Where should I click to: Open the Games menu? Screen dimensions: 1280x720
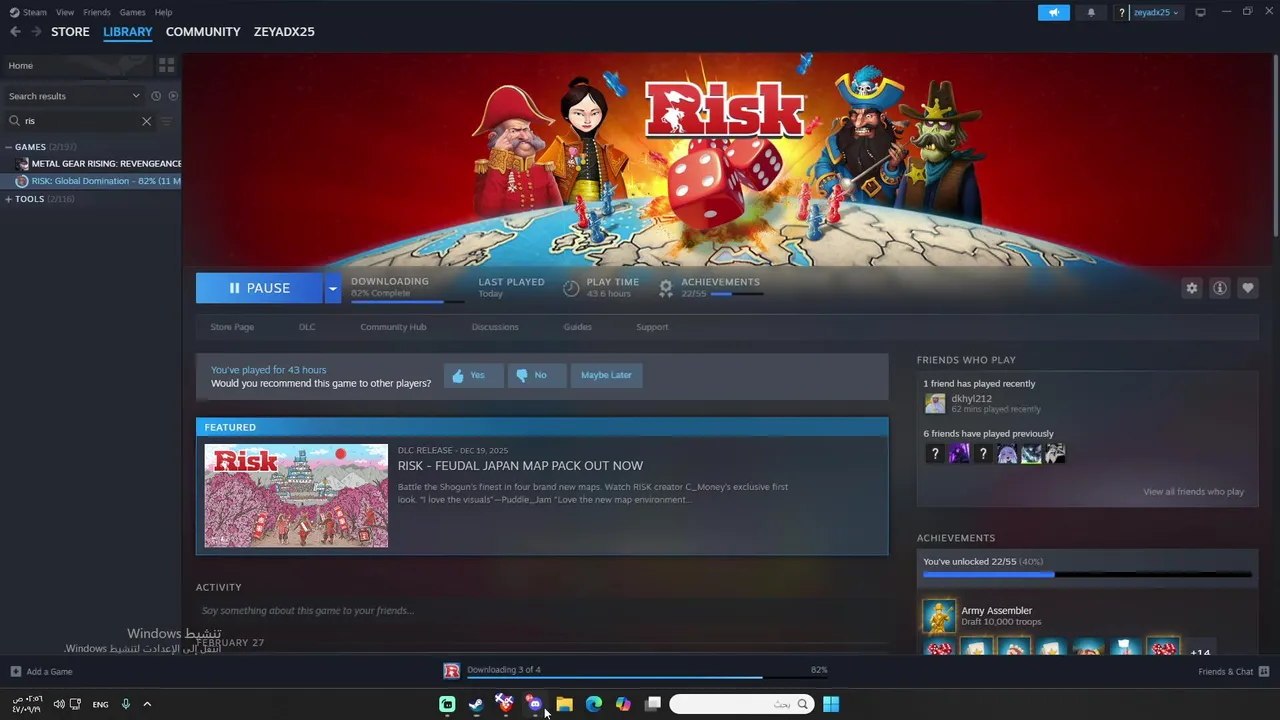132,12
